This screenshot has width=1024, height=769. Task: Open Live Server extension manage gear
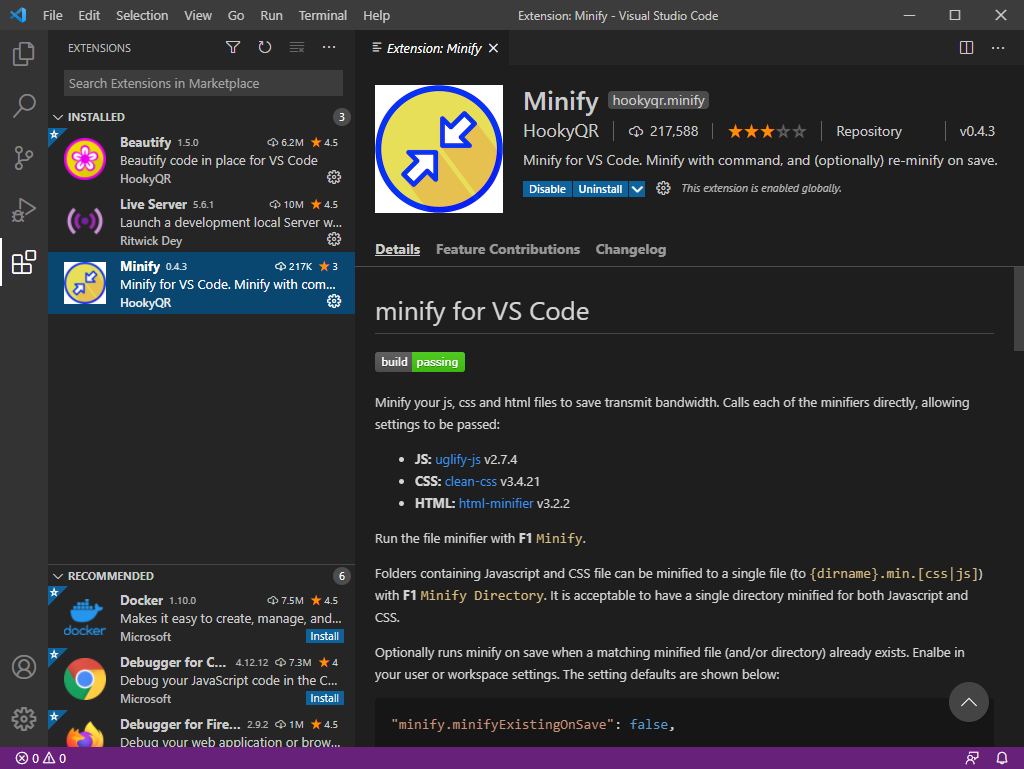click(x=334, y=239)
